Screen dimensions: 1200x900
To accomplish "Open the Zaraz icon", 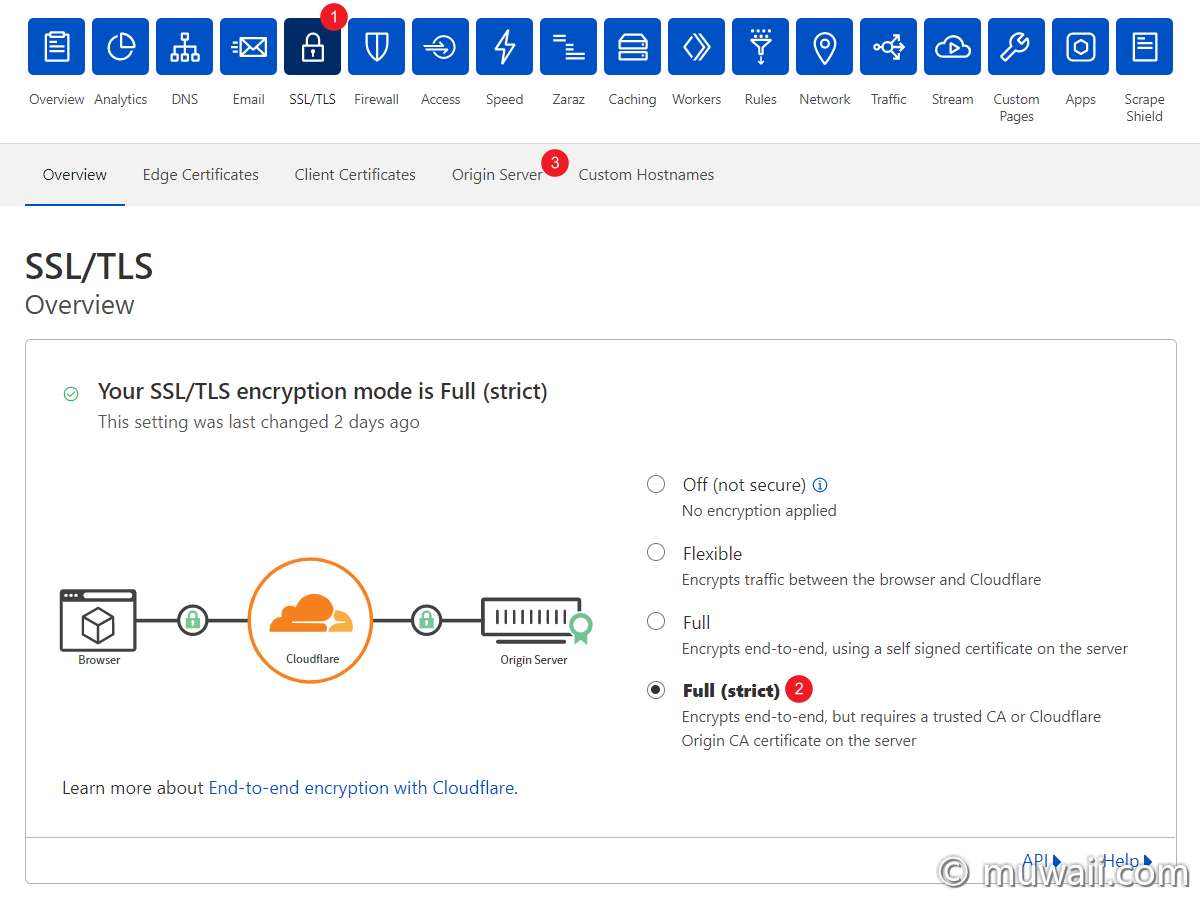I will click(569, 47).
